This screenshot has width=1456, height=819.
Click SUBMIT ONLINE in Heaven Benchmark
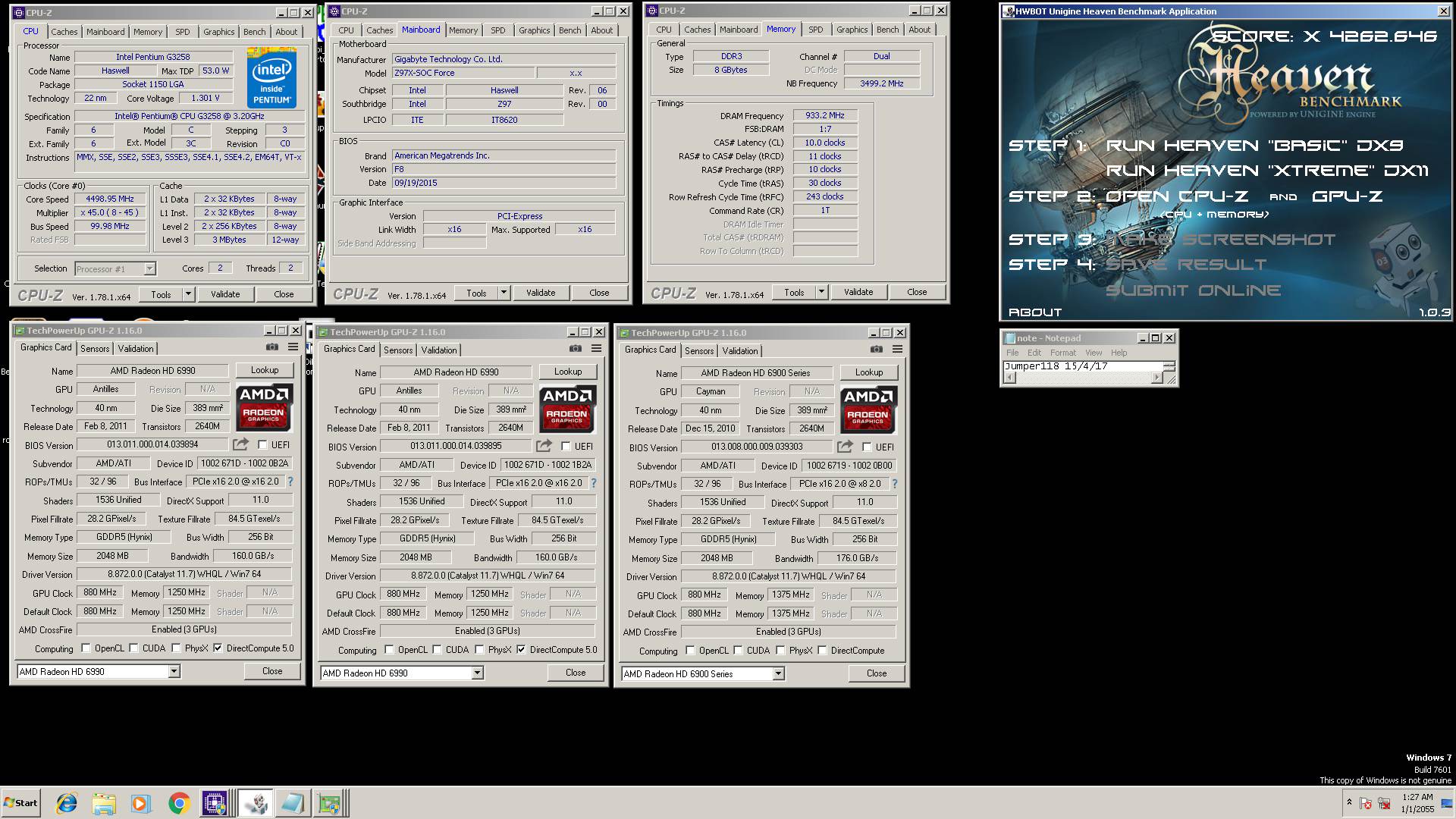pos(1193,290)
